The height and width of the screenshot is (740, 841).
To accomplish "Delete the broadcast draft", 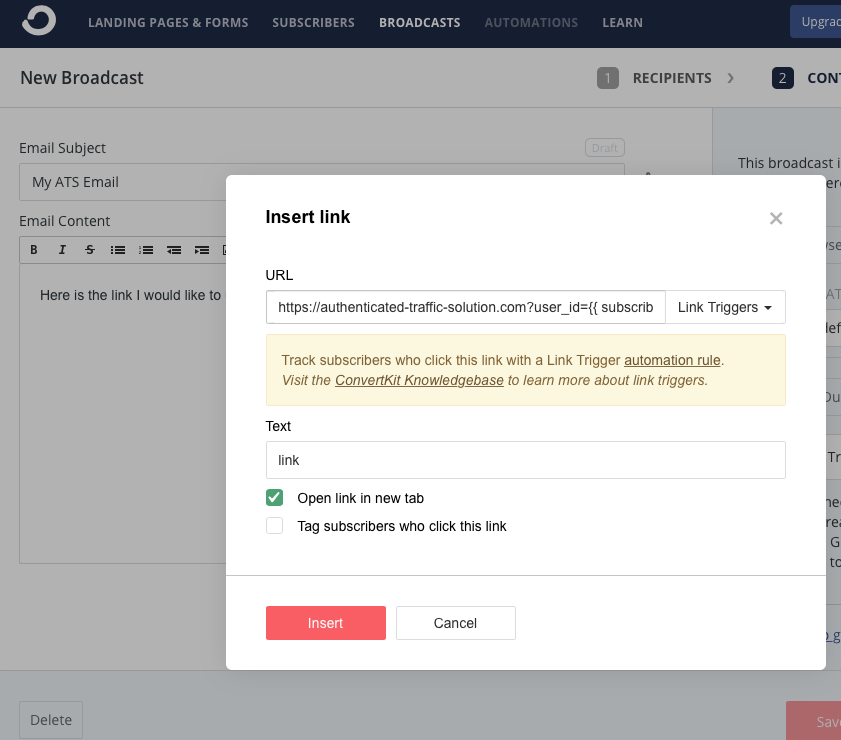I will click(51, 720).
